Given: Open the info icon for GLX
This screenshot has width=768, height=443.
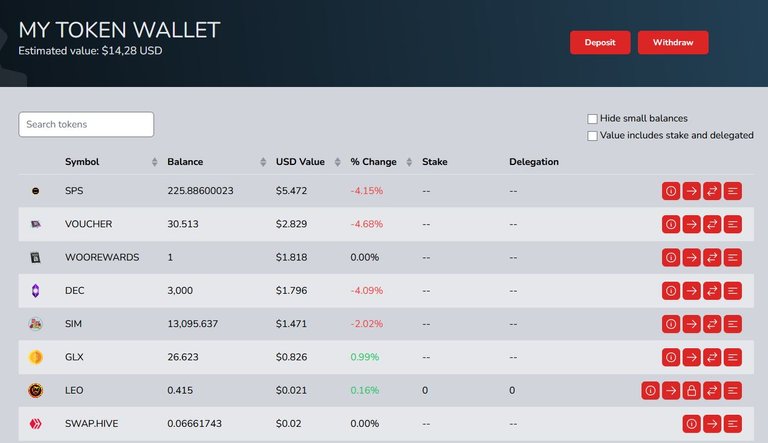Looking at the screenshot, I should (x=671, y=358).
